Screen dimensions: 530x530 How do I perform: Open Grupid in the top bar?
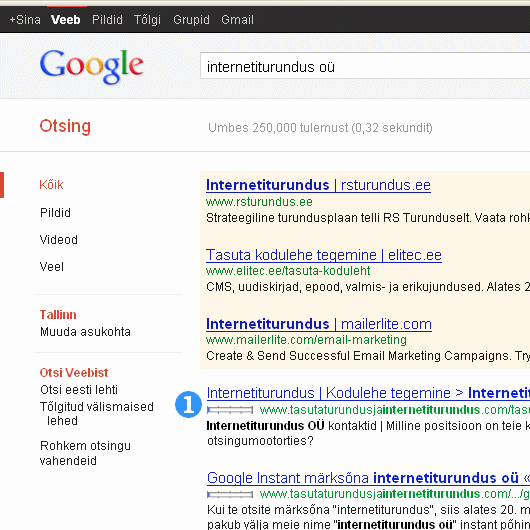pyautogui.click(x=191, y=20)
